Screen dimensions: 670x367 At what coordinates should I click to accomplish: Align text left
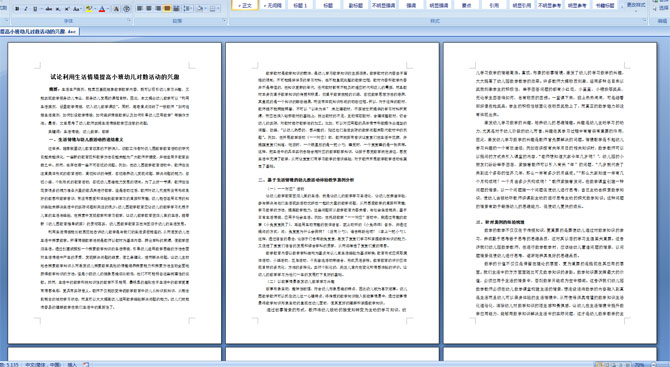[x=140, y=9]
